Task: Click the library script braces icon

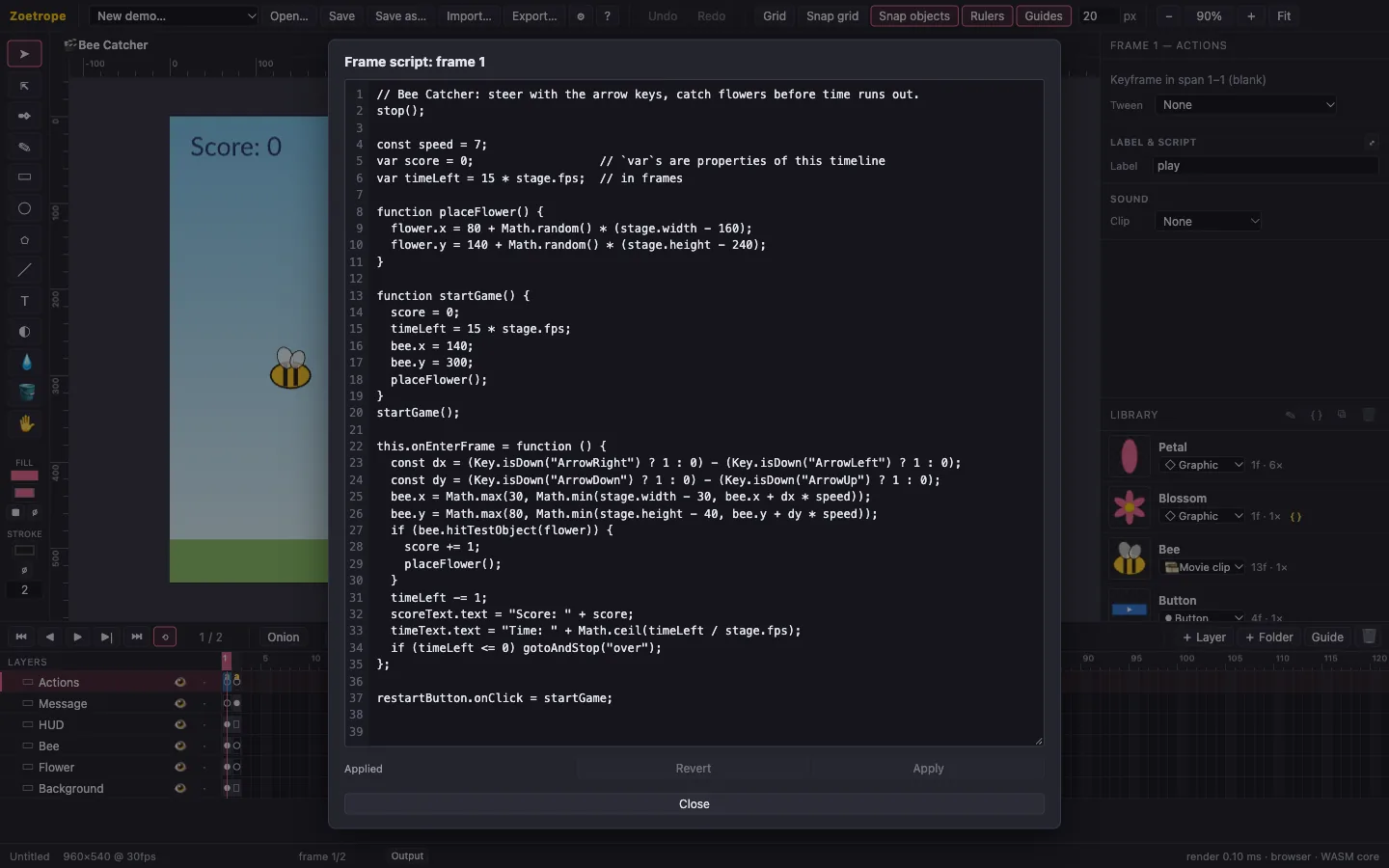Action: (x=1317, y=415)
